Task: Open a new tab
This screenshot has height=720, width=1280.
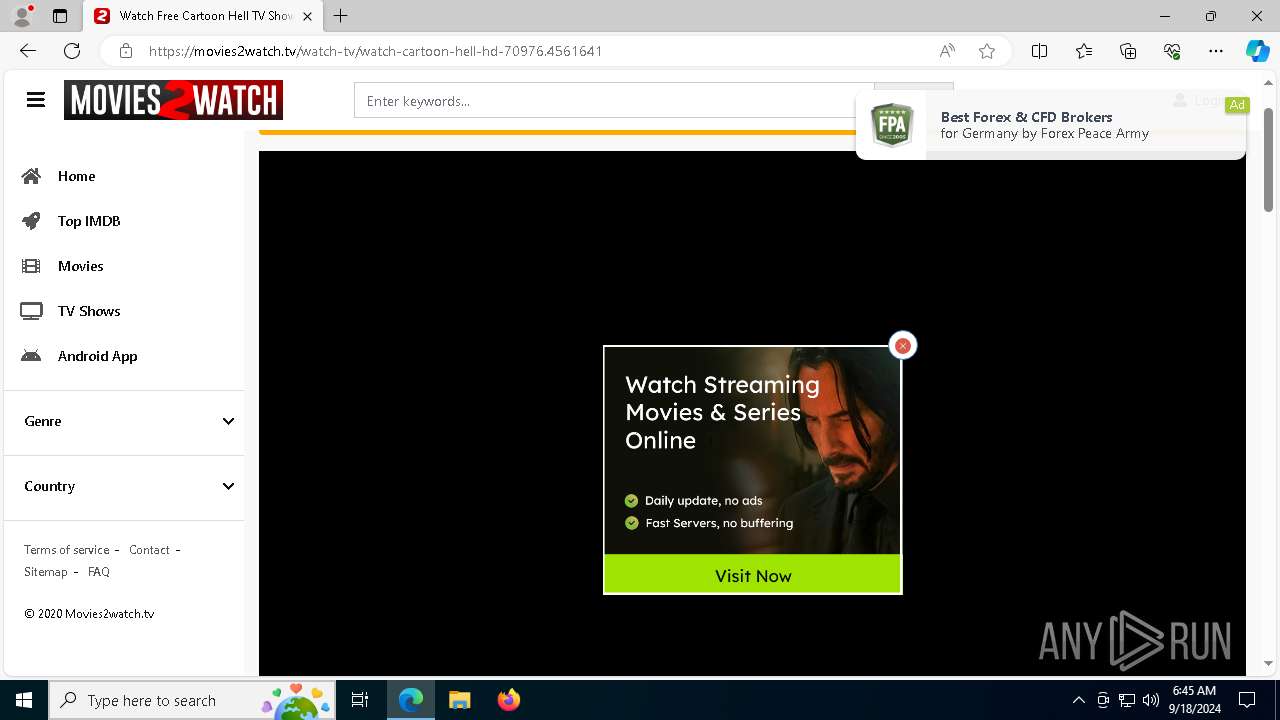Action: tap(341, 16)
